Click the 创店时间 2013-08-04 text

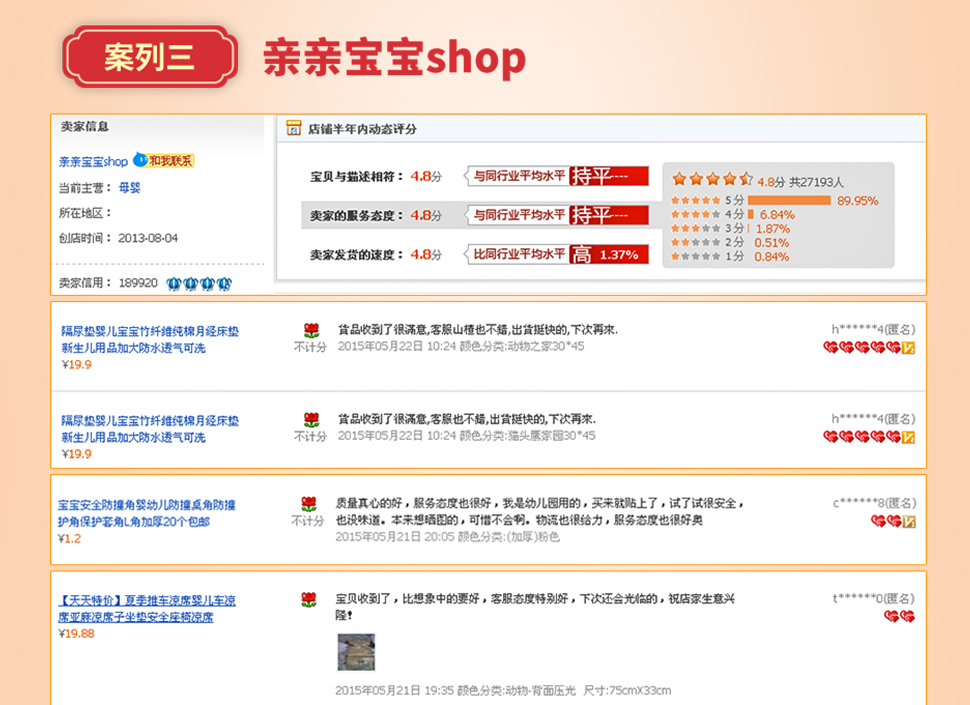click(118, 238)
